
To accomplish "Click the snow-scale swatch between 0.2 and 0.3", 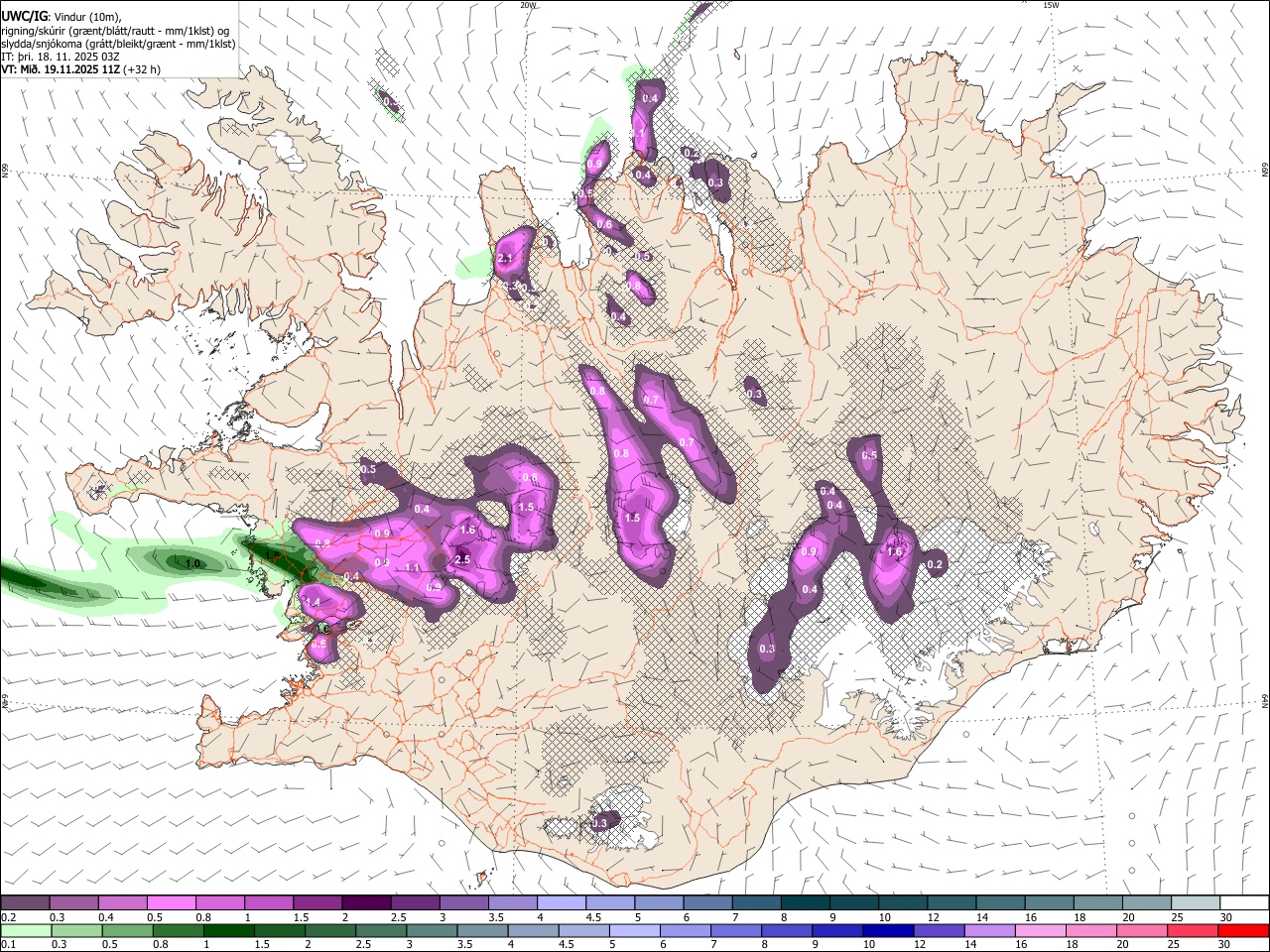I will tap(25, 903).
